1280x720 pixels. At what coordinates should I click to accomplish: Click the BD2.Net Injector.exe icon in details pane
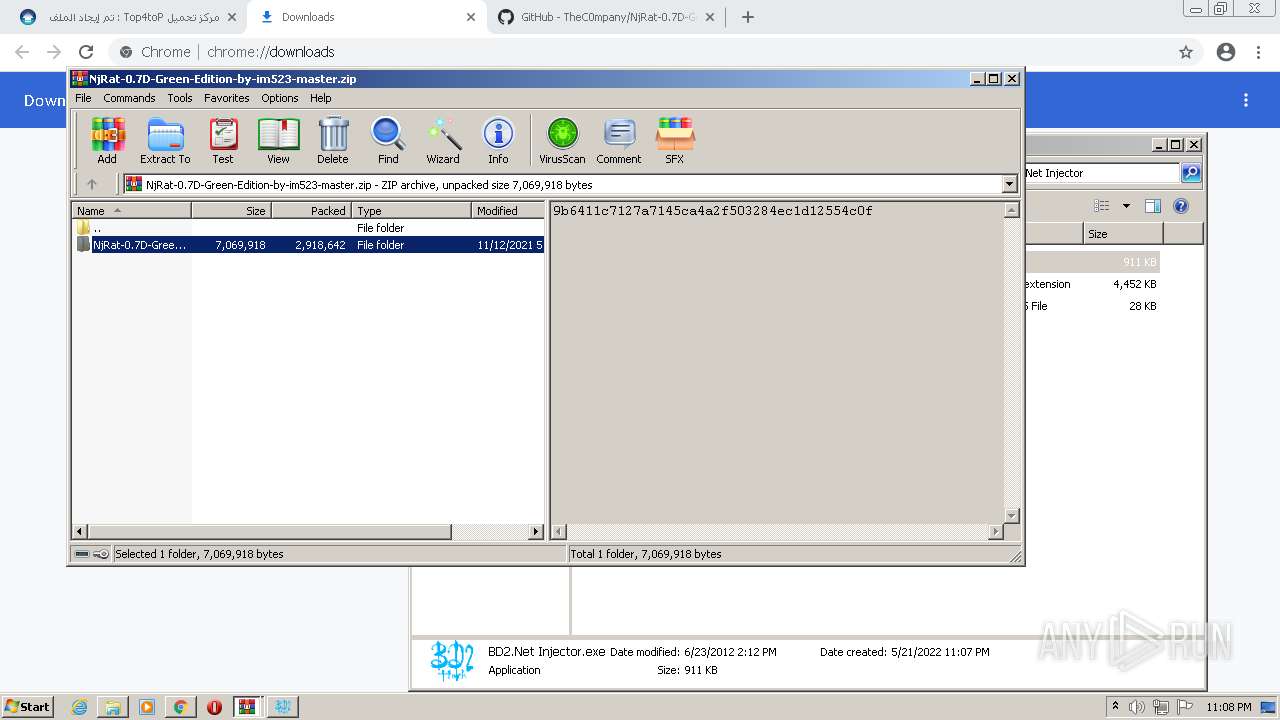click(x=451, y=661)
